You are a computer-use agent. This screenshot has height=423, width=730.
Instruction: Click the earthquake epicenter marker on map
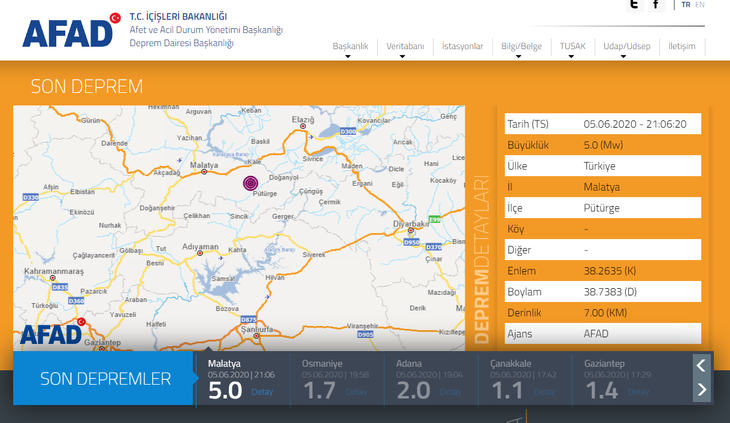(251, 183)
